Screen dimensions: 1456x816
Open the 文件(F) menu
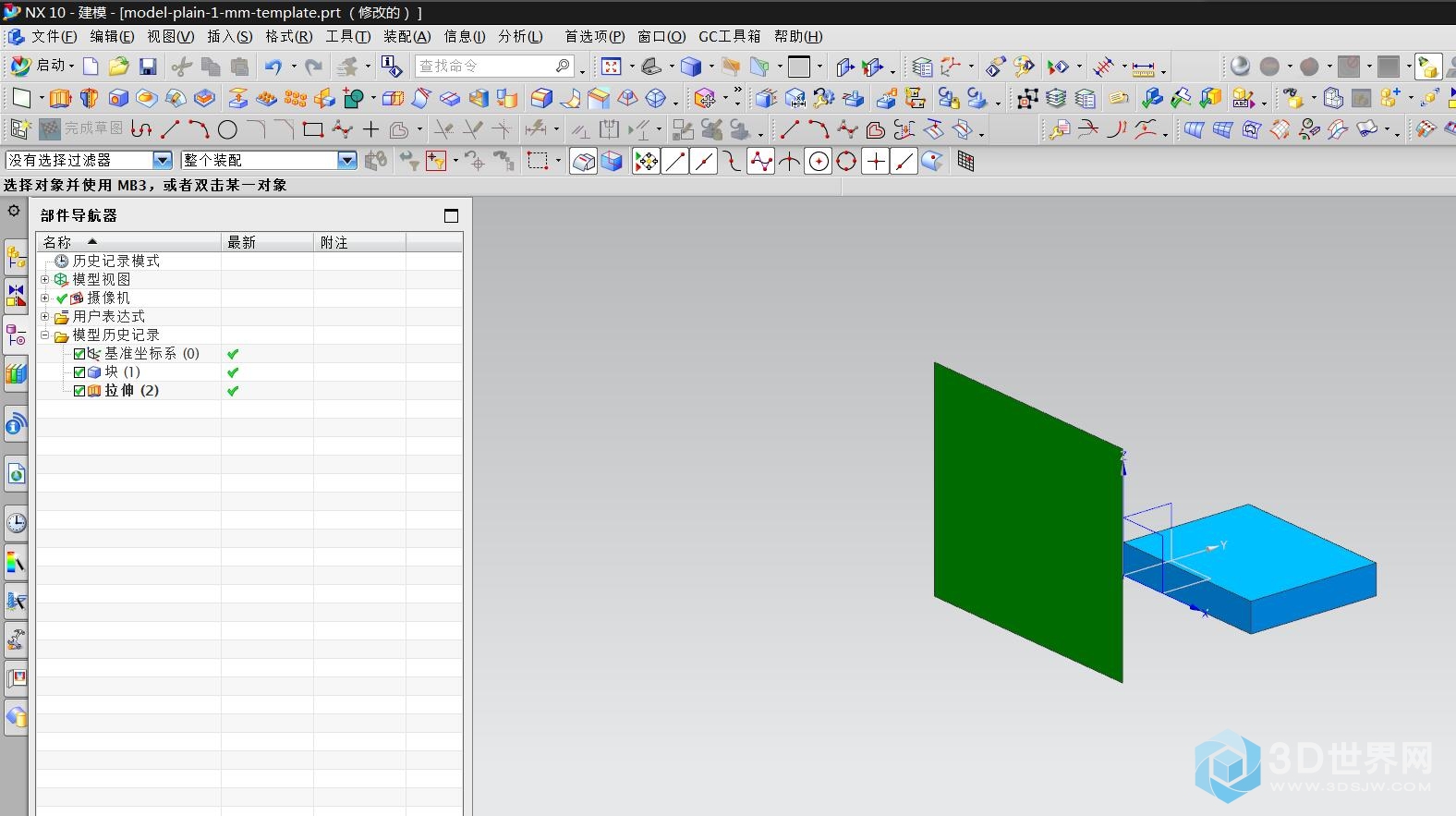point(54,36)
